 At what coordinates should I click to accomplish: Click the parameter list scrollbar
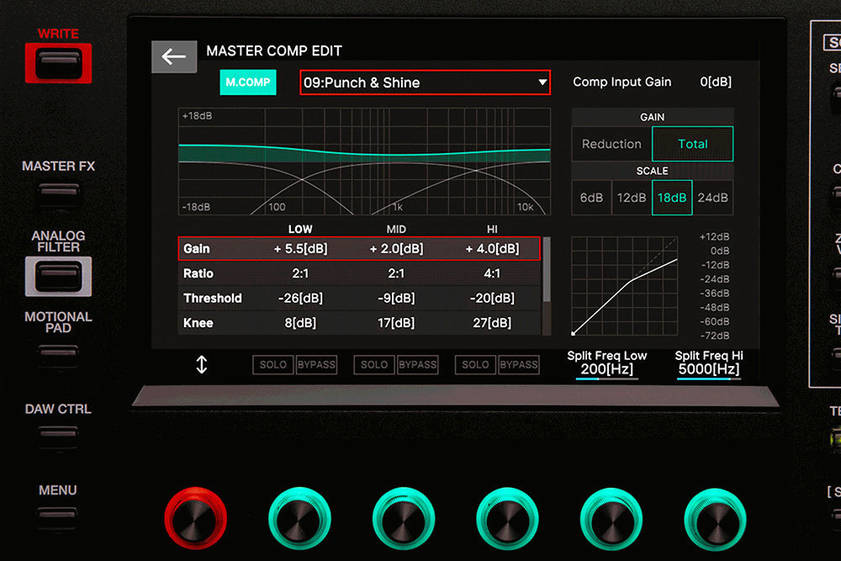coord(545,272)
